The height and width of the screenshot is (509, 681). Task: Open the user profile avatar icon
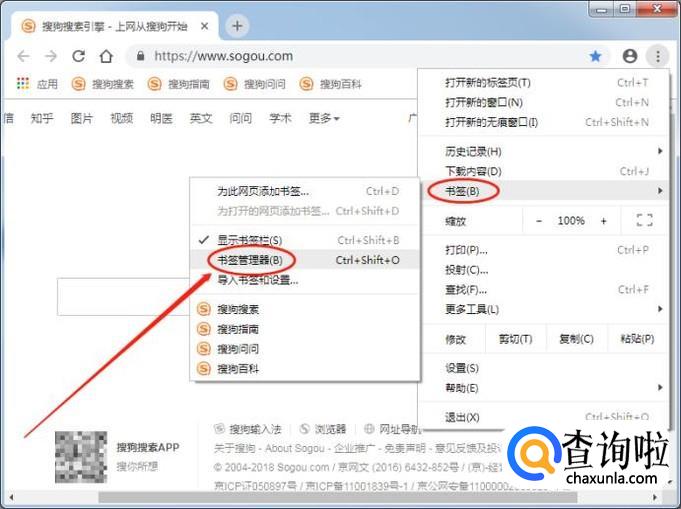coord(630,56)
